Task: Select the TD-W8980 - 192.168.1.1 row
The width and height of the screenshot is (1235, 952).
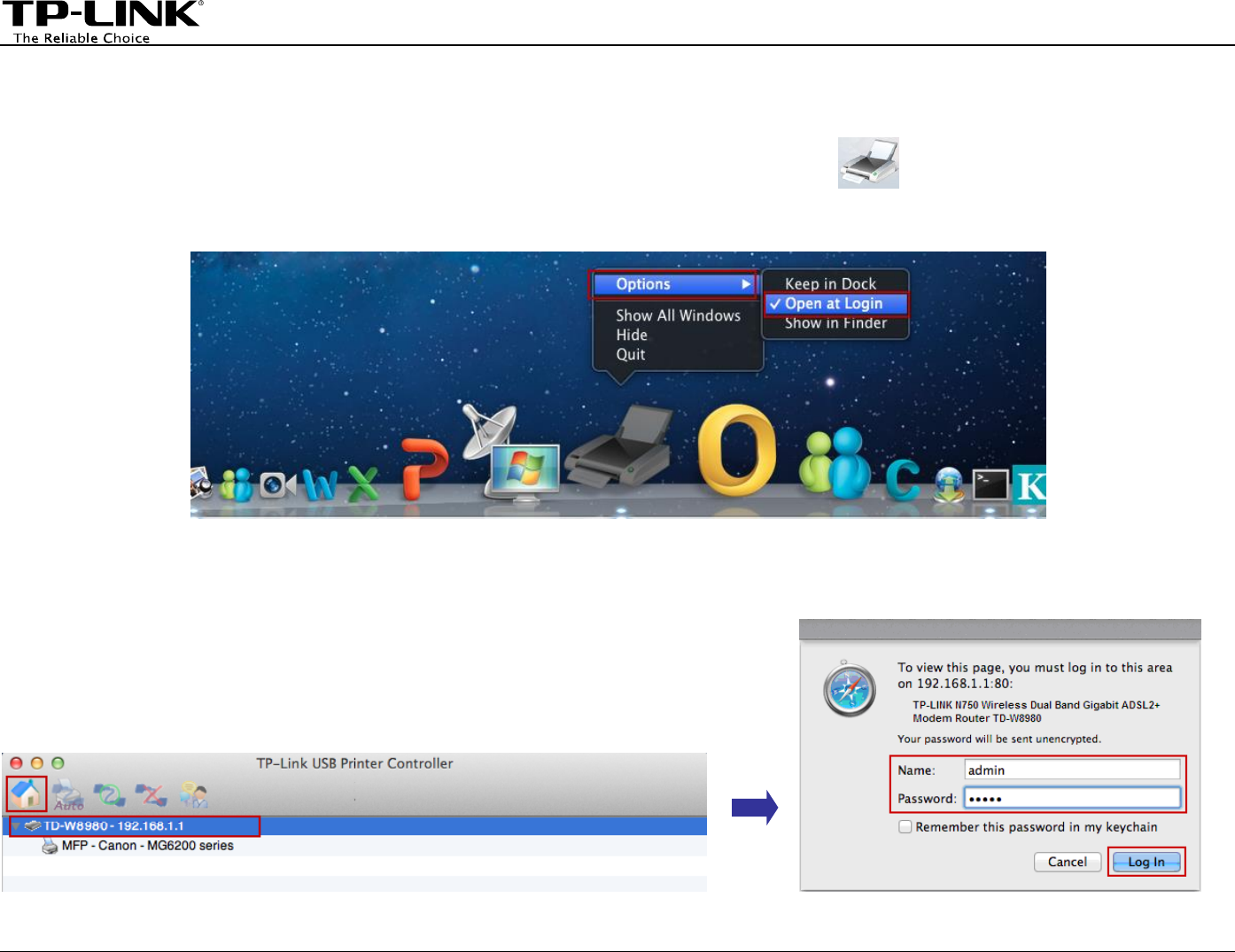Action: [x=354, y=826]
